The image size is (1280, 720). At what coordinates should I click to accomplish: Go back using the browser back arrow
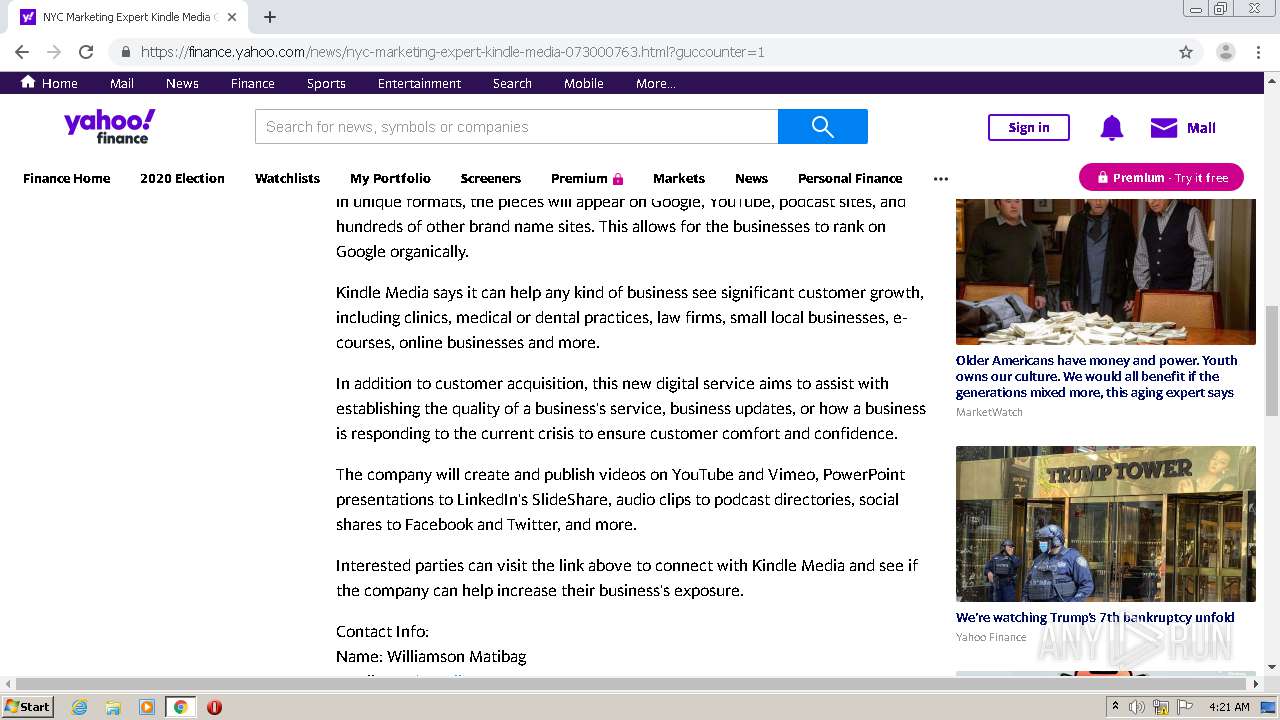point(22,52)
